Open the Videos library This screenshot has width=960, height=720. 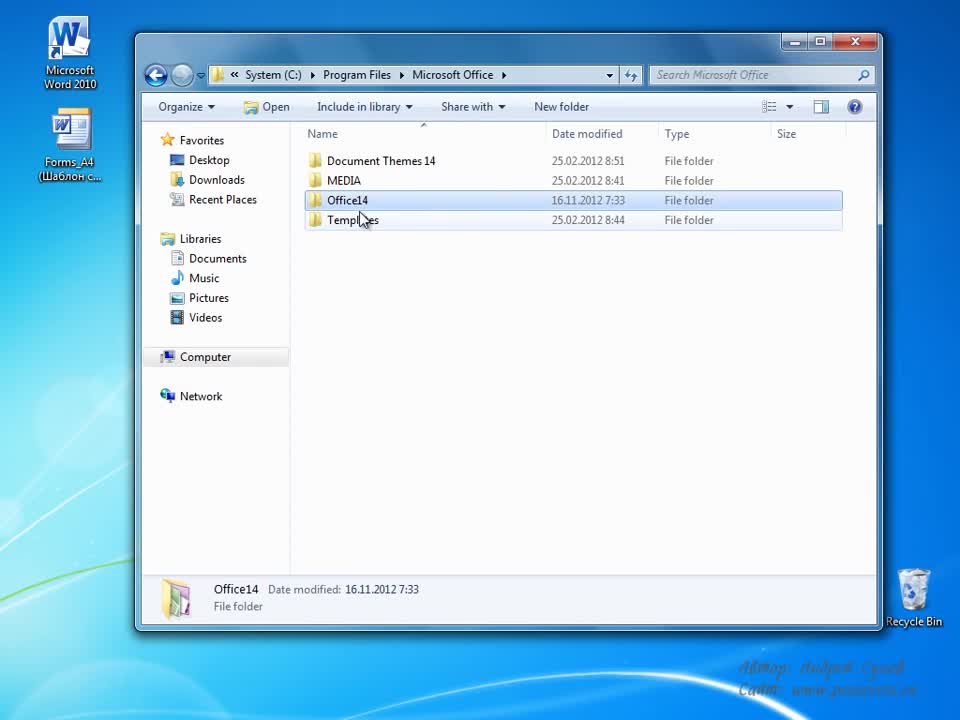point(205,317)
